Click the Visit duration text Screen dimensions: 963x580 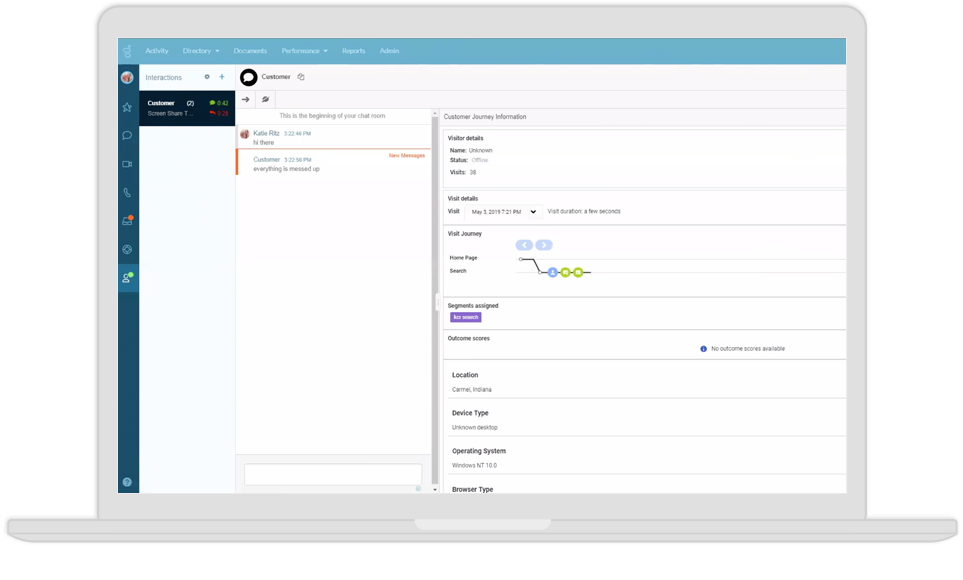point(584,211)
